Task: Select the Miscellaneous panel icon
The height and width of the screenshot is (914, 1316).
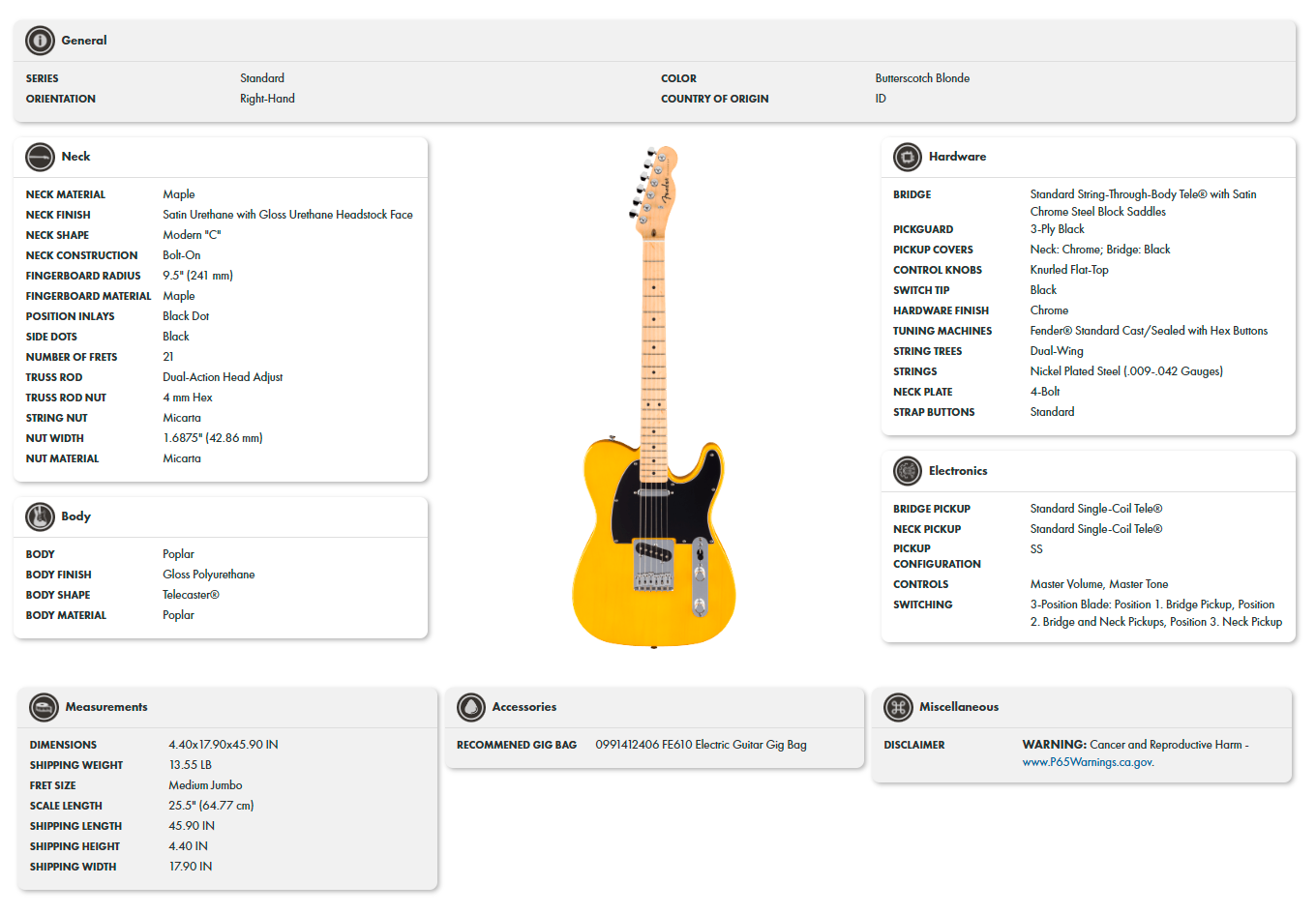Action: tap(897, 708)
